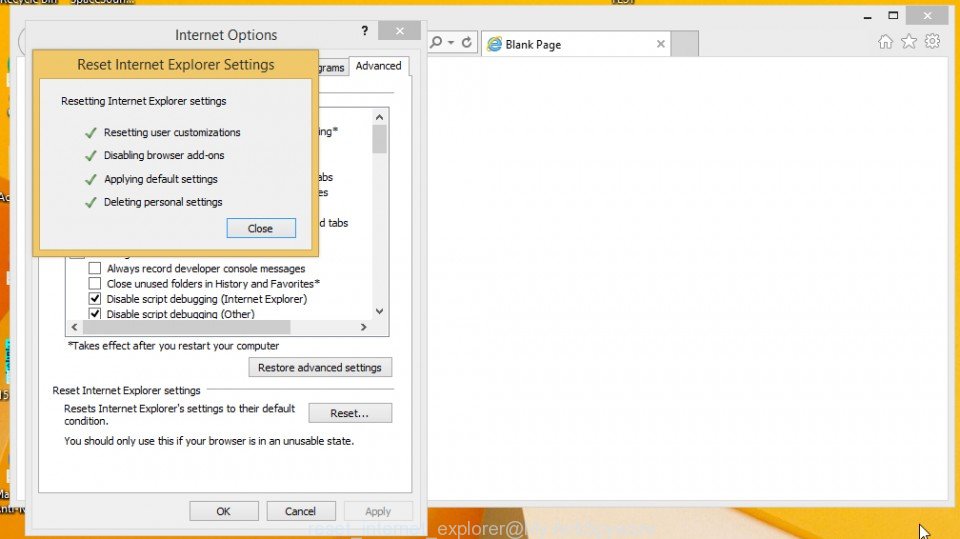
Task: Enable Always record developer console messages
Action: (95, 268)
